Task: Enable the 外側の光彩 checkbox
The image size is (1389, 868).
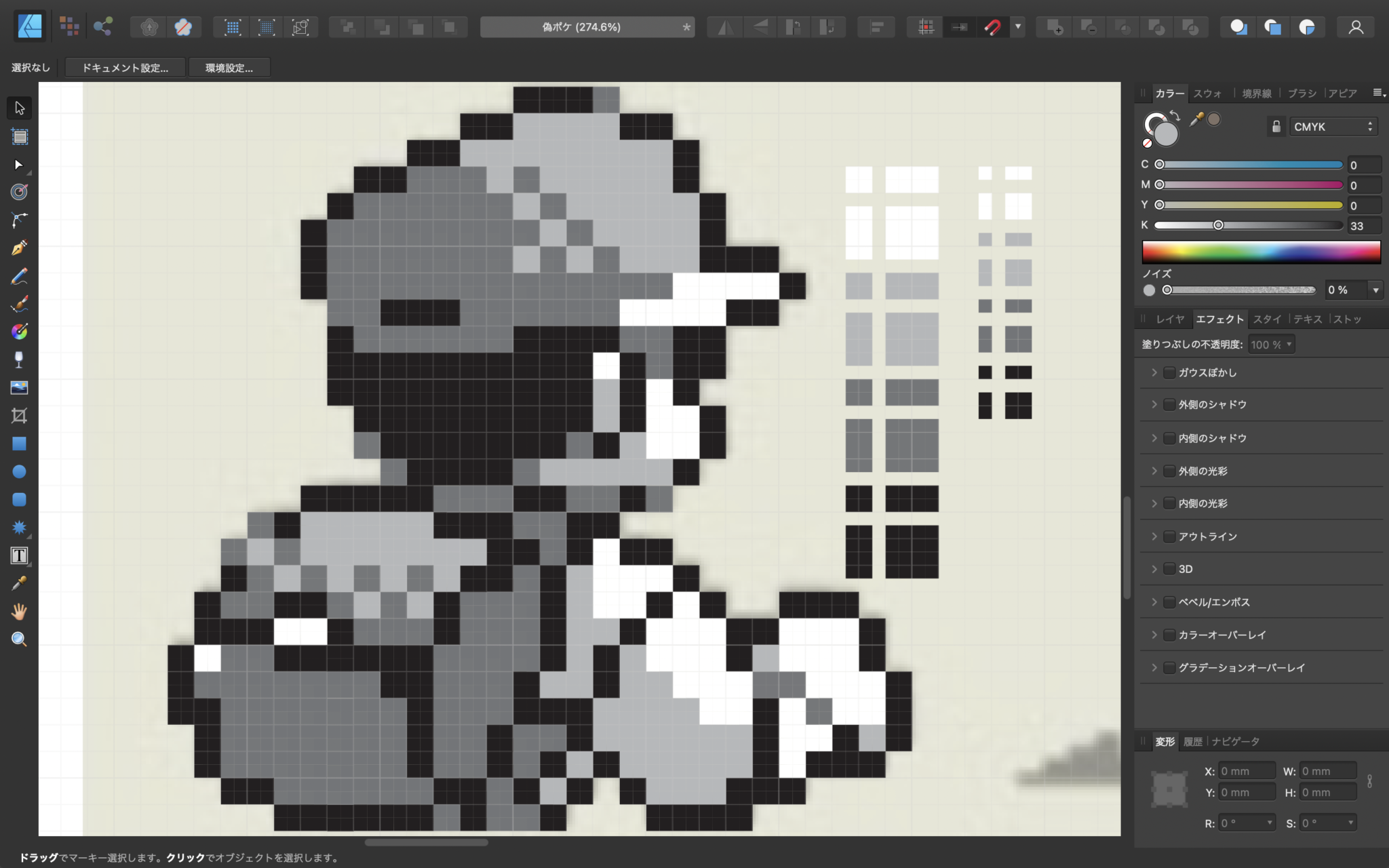Action: 1169,471
